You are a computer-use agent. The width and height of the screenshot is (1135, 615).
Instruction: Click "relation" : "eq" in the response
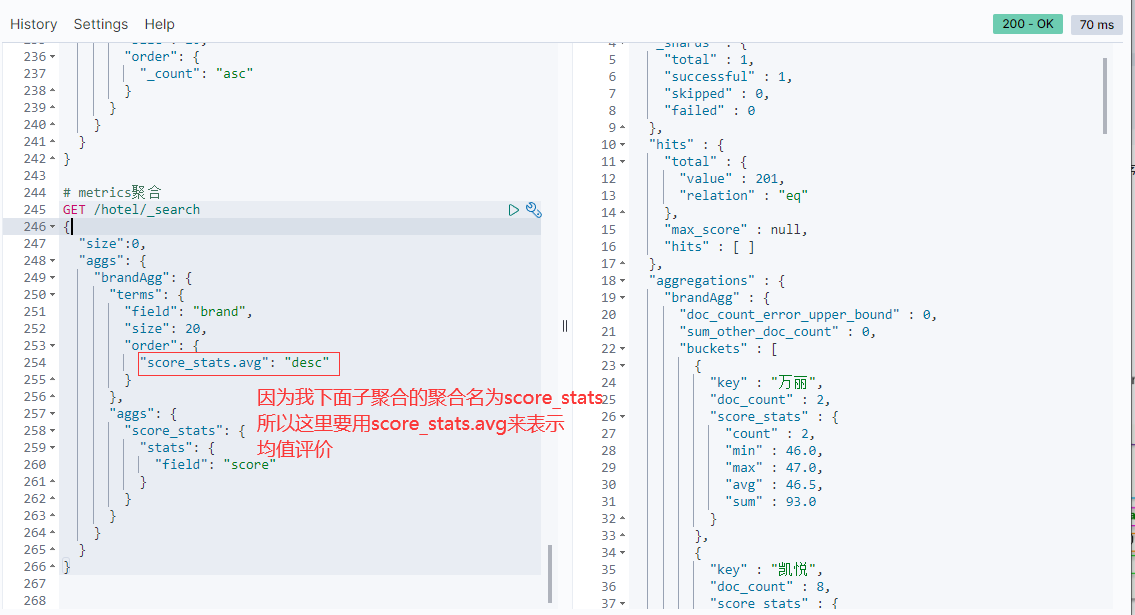pyautogui.click(x=743, y=196)
